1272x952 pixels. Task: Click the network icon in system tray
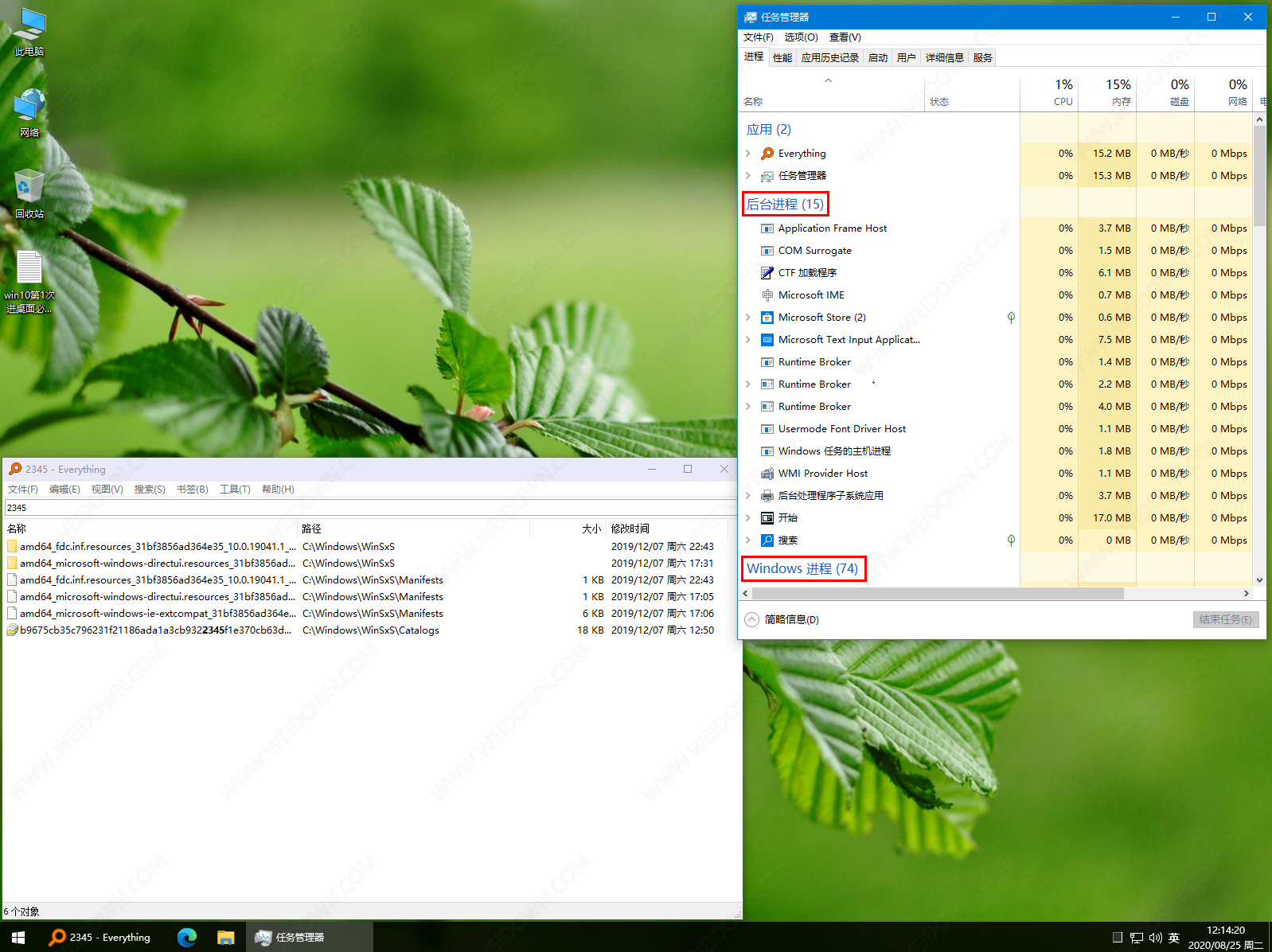coord(1137,938)
